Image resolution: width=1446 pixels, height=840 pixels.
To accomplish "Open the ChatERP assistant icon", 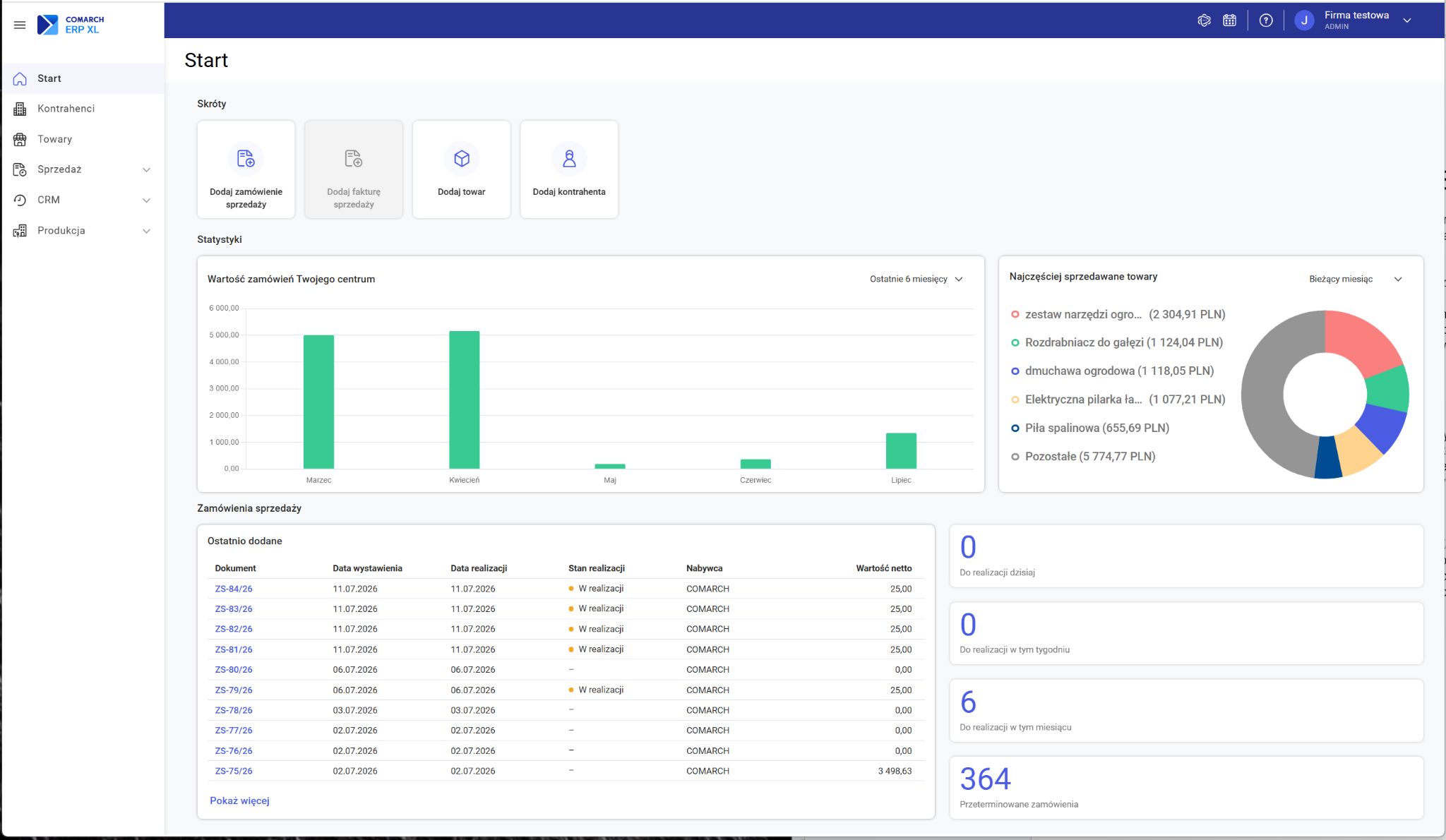I will (1205, 20).
